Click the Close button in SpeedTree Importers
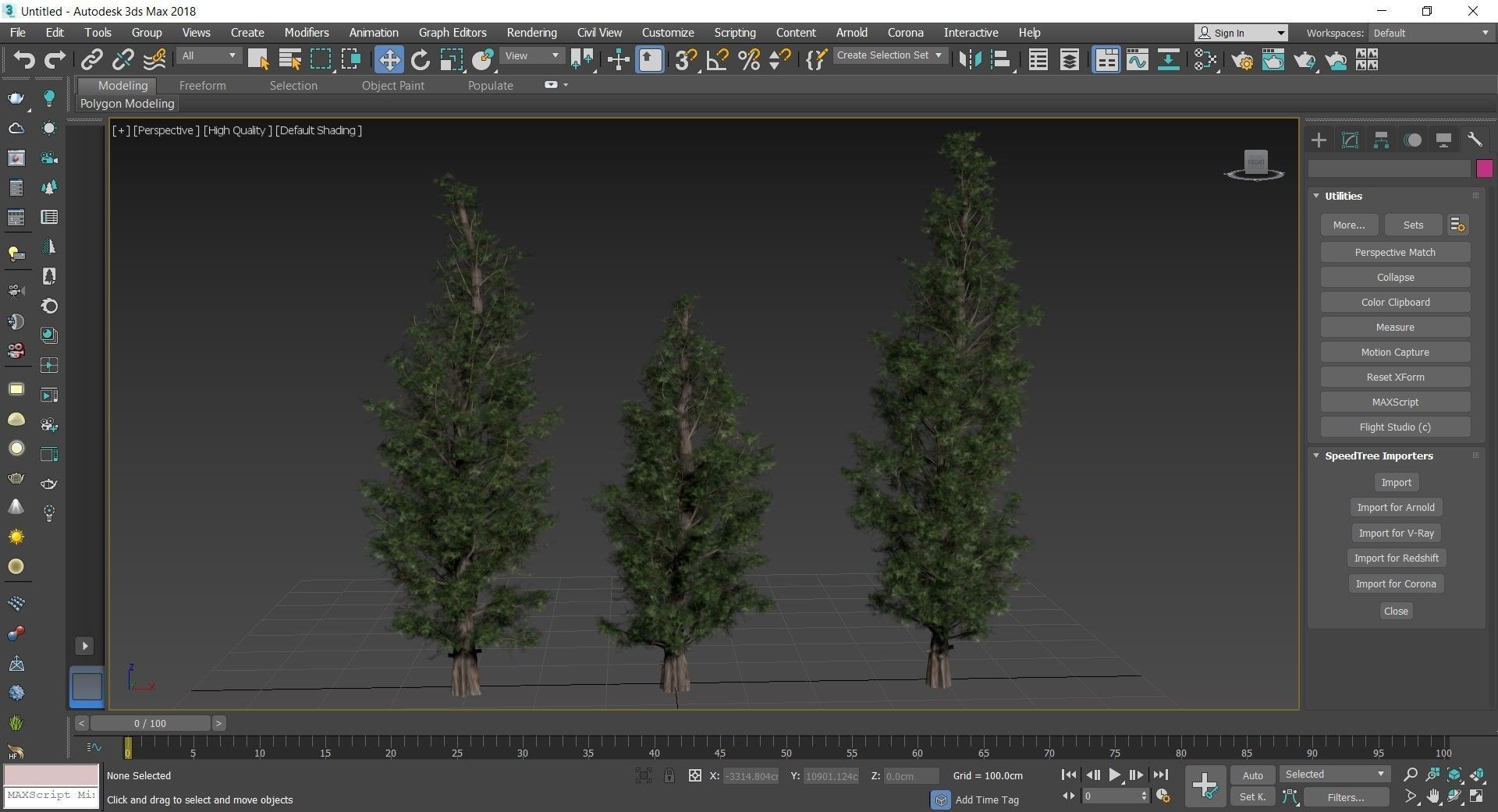The width and height of the screenshot is (1498, 812). pyautogui.click(x=1396, y=611)
